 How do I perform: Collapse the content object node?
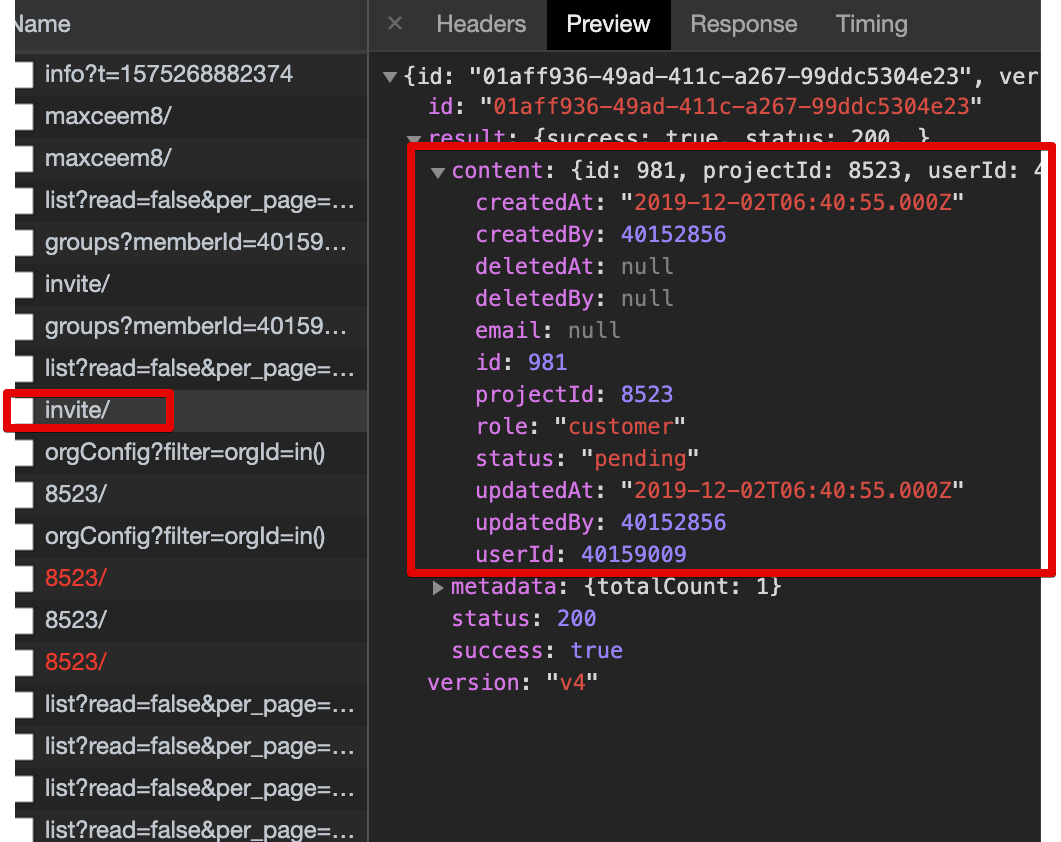tap(438, 173)
